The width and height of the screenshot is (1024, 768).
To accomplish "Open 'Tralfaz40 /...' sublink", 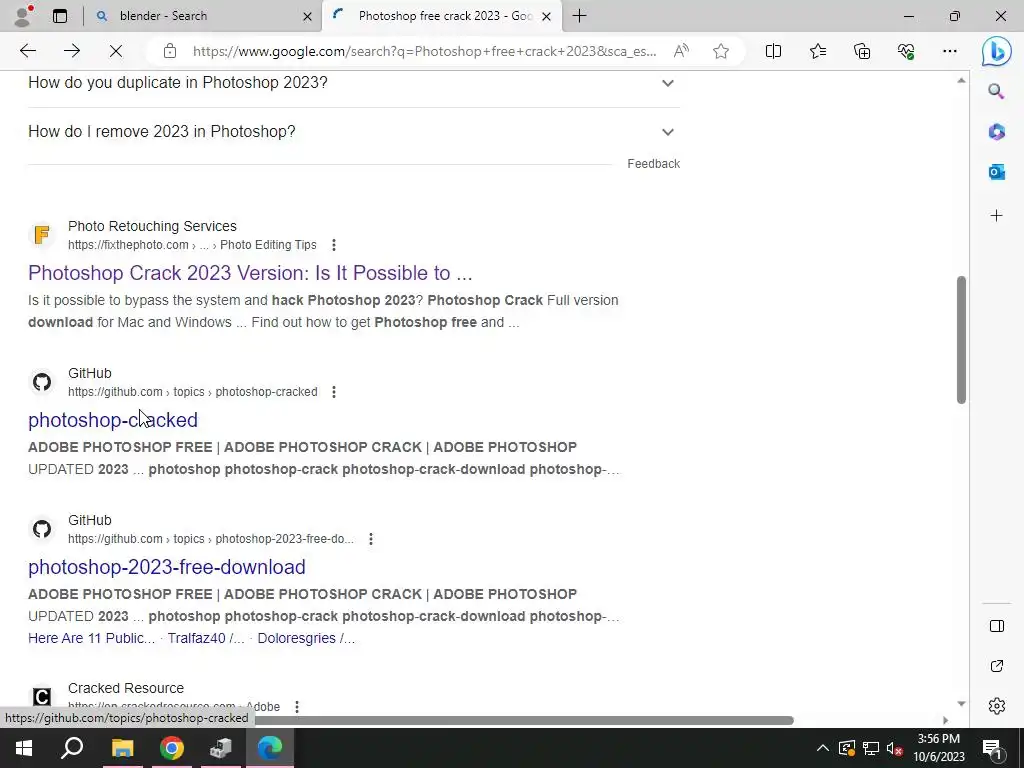I will click(x=206, y=638).
